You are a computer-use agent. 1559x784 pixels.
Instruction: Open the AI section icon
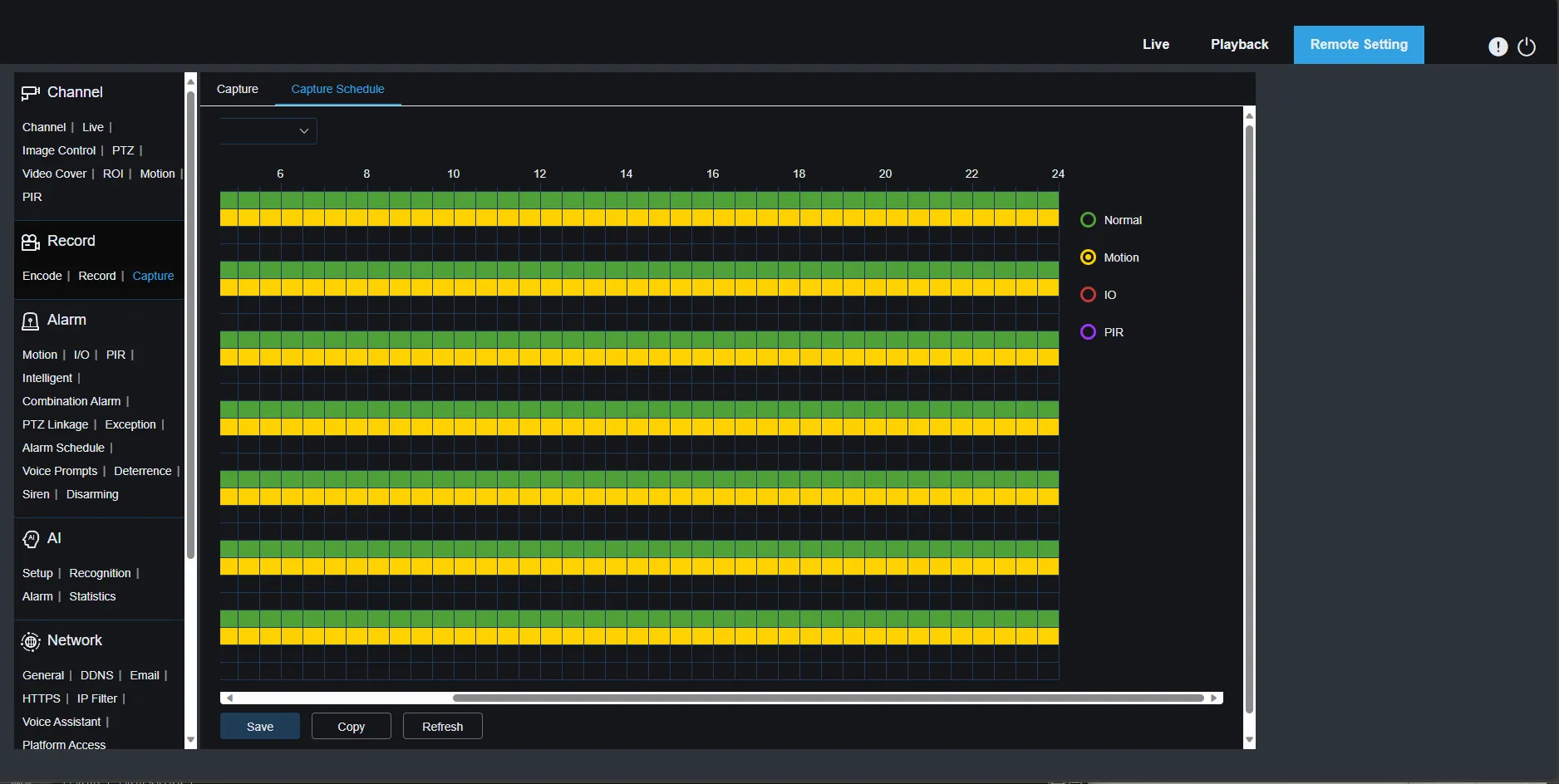(30, 538)
